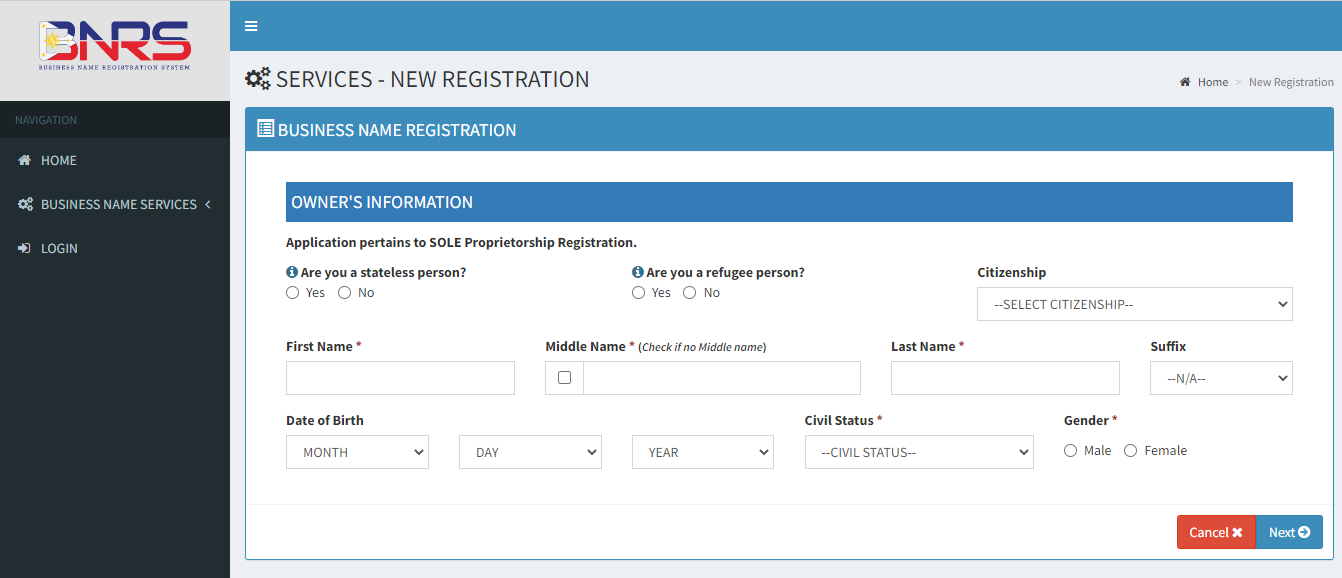1342x578 pixels.
Task: Click the BNRS logo
Action: tap(113, 44)
